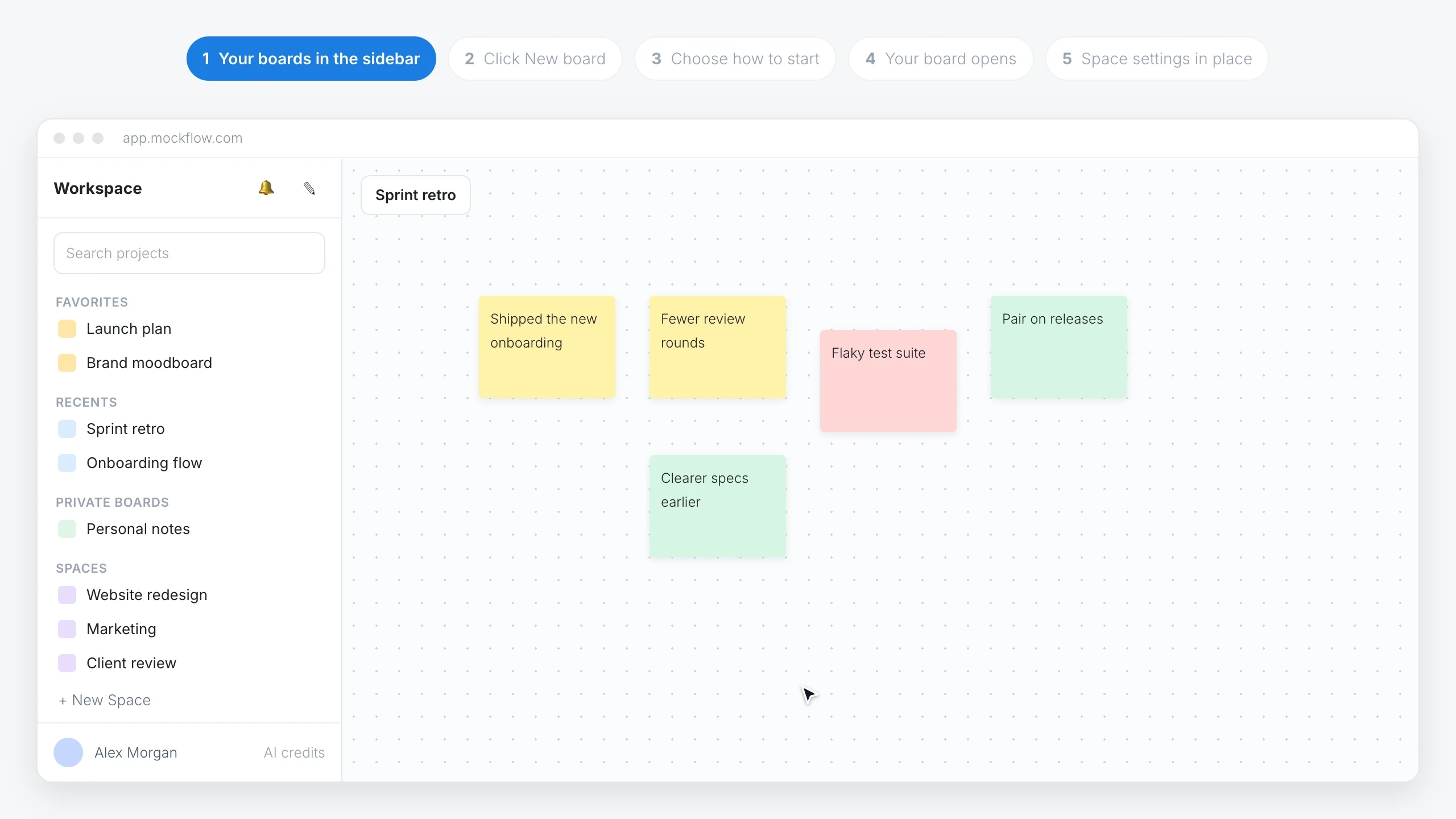The width and height of the screenshot is (1456, 819).
Task: Click the Brand moodboard color icon
Action: (x=67, y=363)
